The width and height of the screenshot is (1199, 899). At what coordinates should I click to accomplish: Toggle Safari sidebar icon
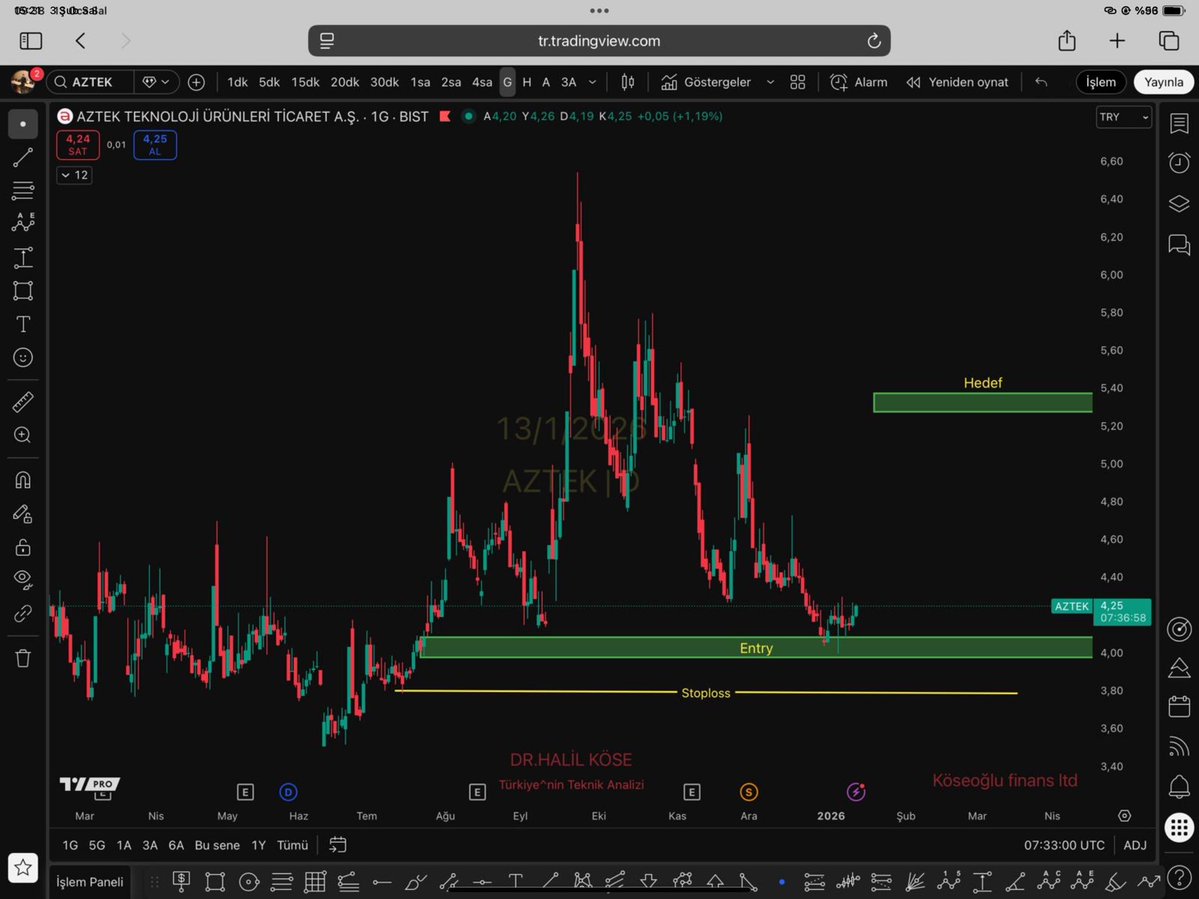point(31,41)
